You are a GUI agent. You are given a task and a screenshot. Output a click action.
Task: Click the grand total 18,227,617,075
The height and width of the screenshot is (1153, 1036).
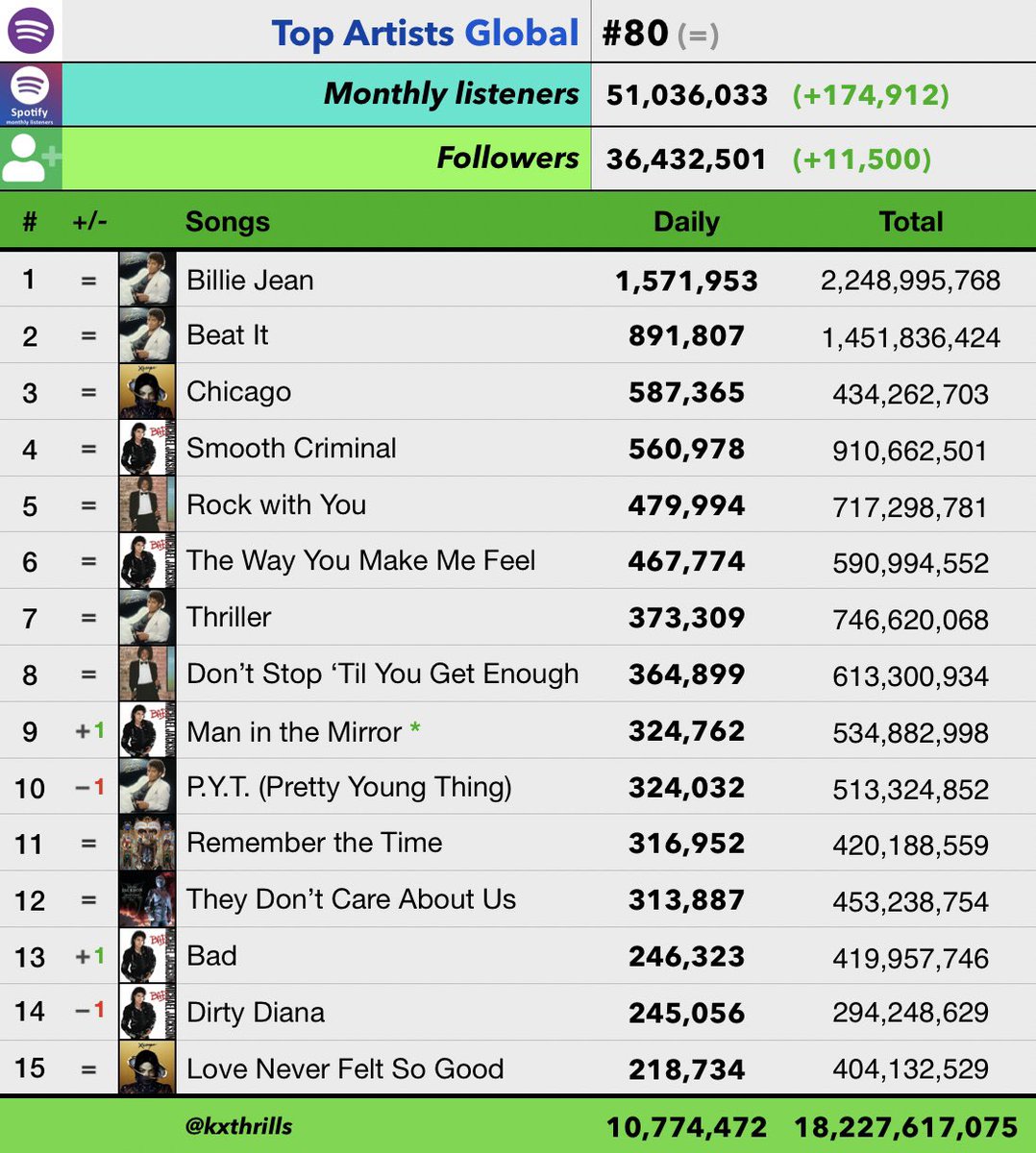pyautogui.click(x=905, y=1127)
